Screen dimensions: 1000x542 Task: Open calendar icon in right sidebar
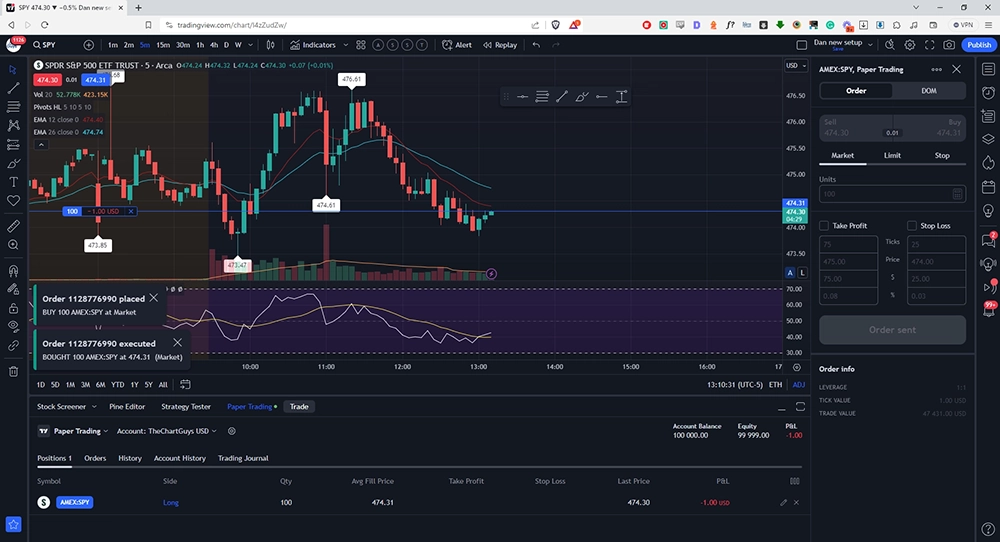coord(989,187)
